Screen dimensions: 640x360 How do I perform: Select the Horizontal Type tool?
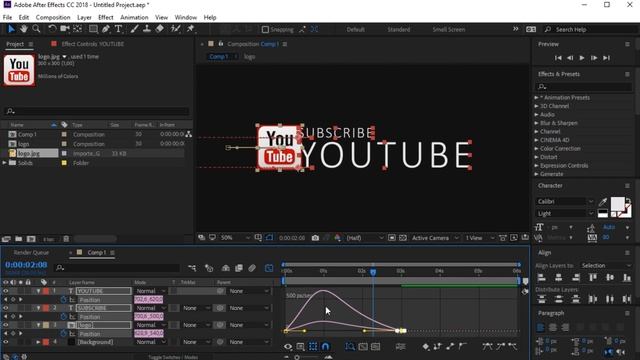[x=118, y=29]
